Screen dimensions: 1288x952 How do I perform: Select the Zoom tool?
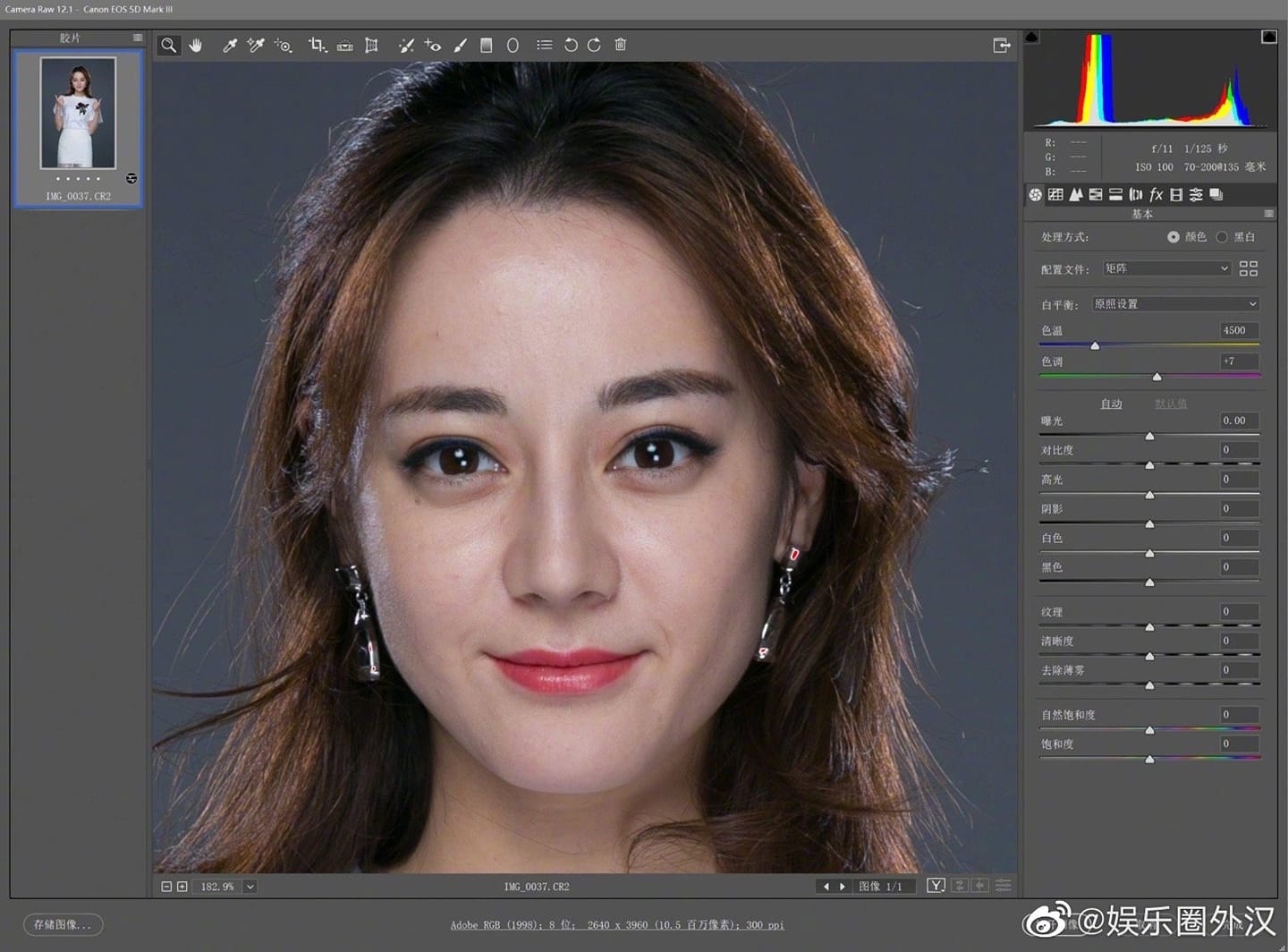click(168, 45)
